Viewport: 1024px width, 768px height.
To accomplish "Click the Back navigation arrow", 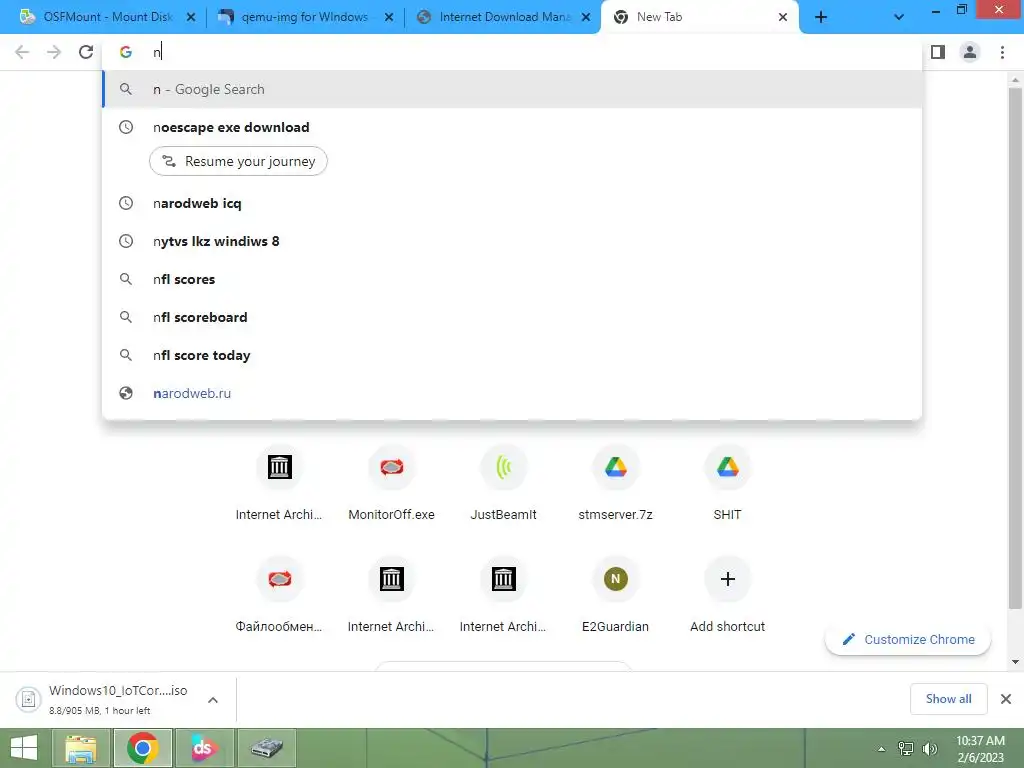I will (x=22, y=52).
